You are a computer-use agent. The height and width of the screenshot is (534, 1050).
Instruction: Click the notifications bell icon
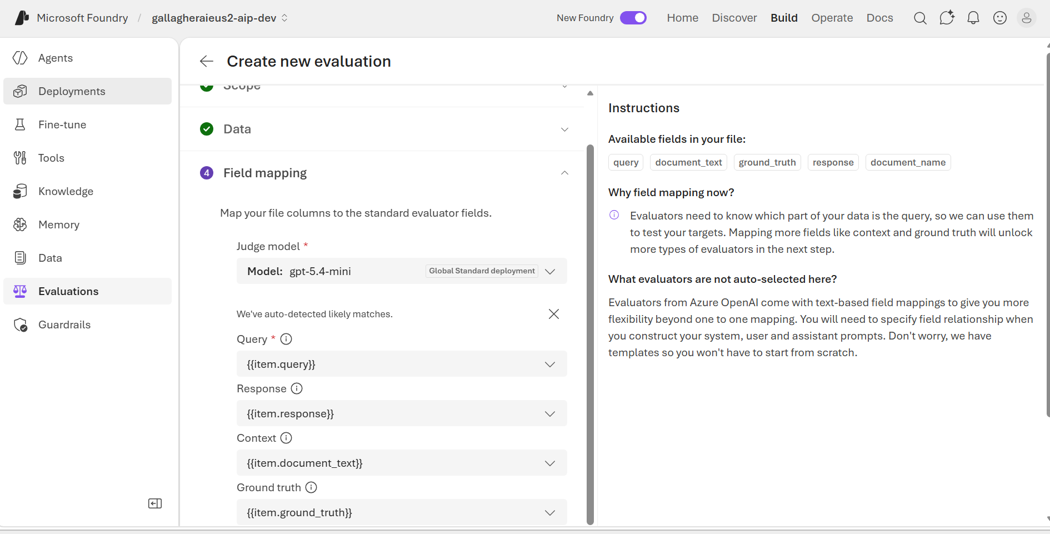tap(973, 18)
